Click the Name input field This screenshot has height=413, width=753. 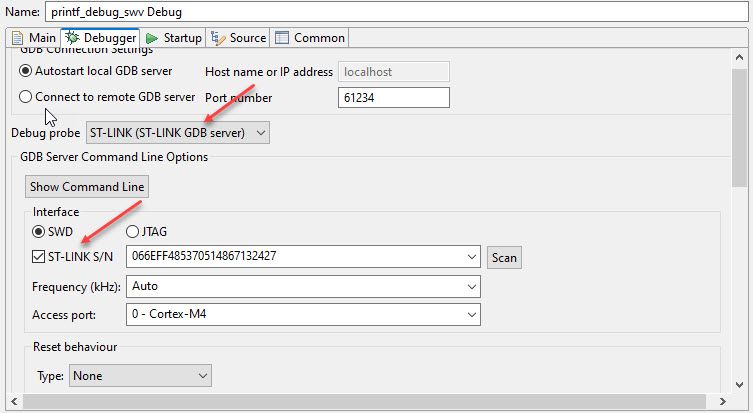pyautogui.click(x=397, y=12)
